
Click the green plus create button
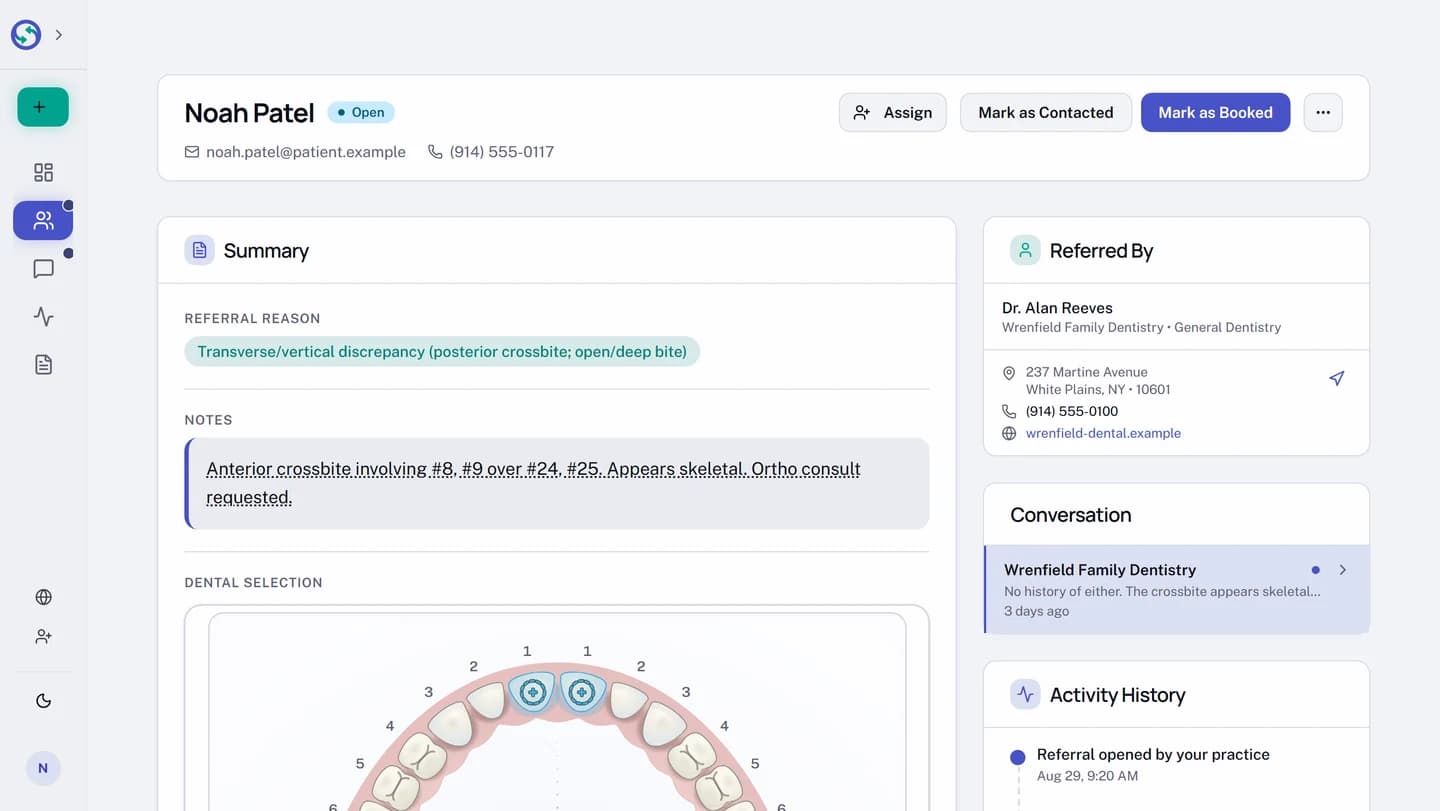(43, 107)
